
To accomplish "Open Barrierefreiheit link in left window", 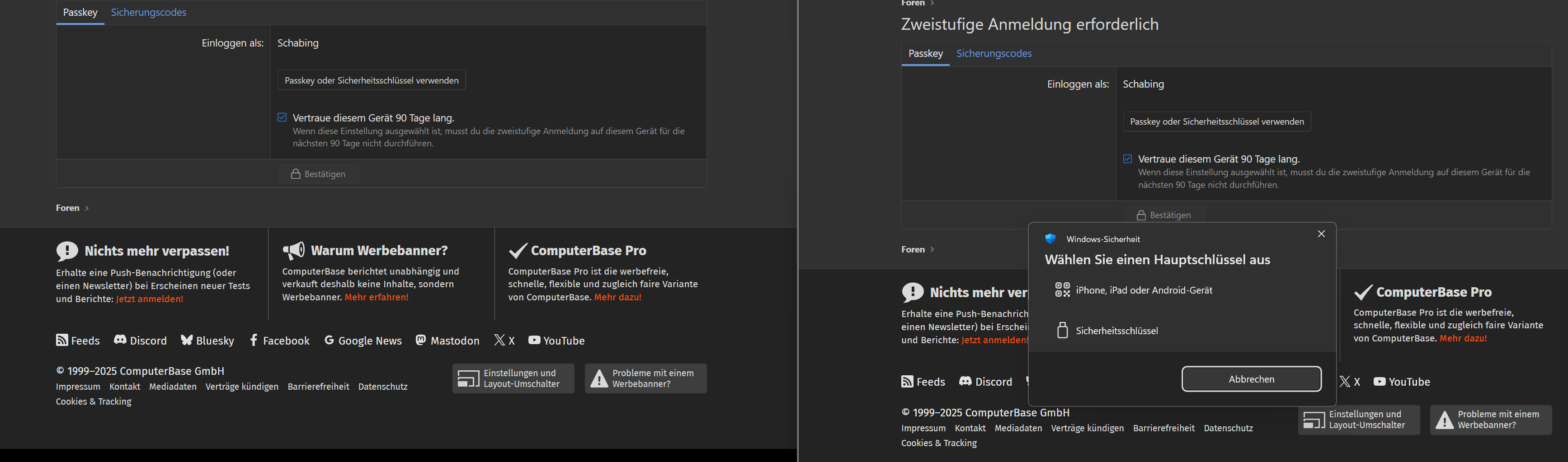I will (x=318, y=387).
